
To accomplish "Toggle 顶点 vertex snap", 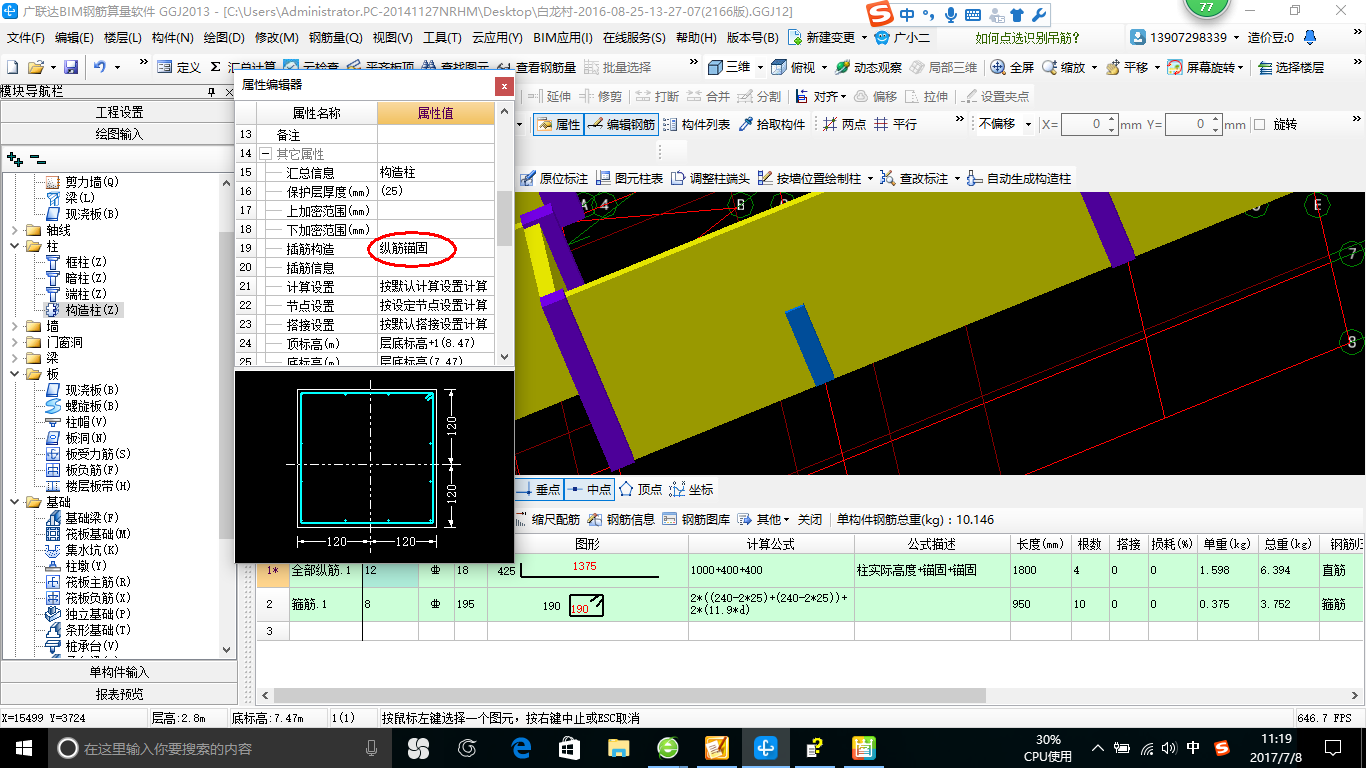I will click(x=640, y=489).
